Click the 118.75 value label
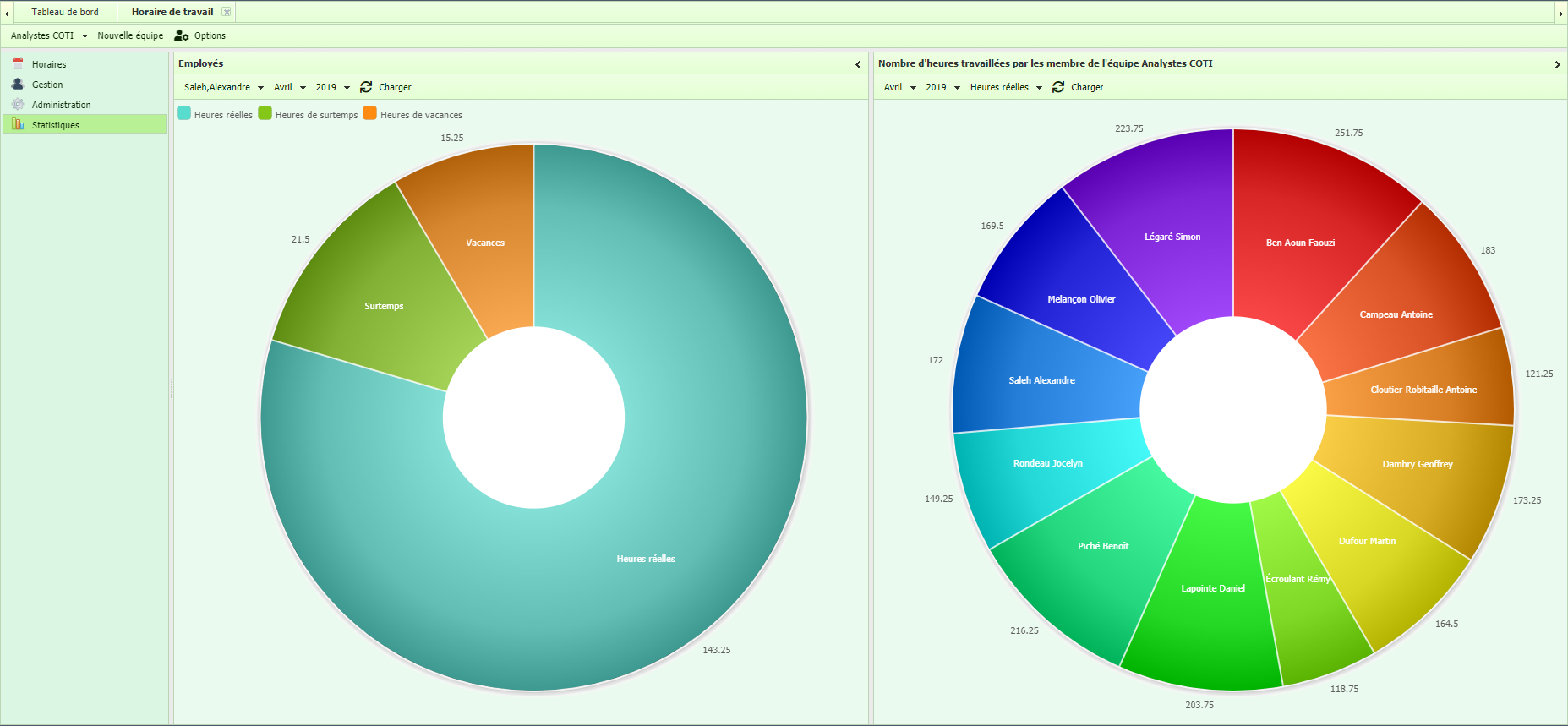Image resolution: width=1568 pixels, height=726 pixels. pos(1345,689)
